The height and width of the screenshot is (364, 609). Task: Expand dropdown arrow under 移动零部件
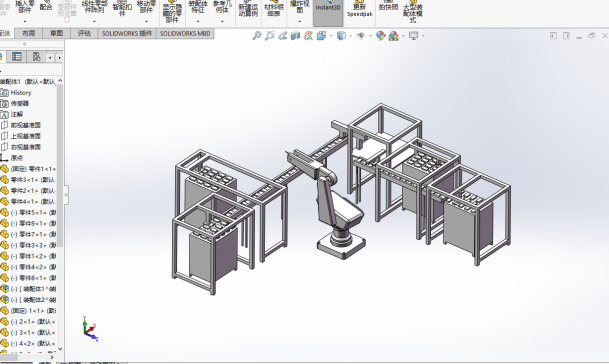tap(146, 21)
